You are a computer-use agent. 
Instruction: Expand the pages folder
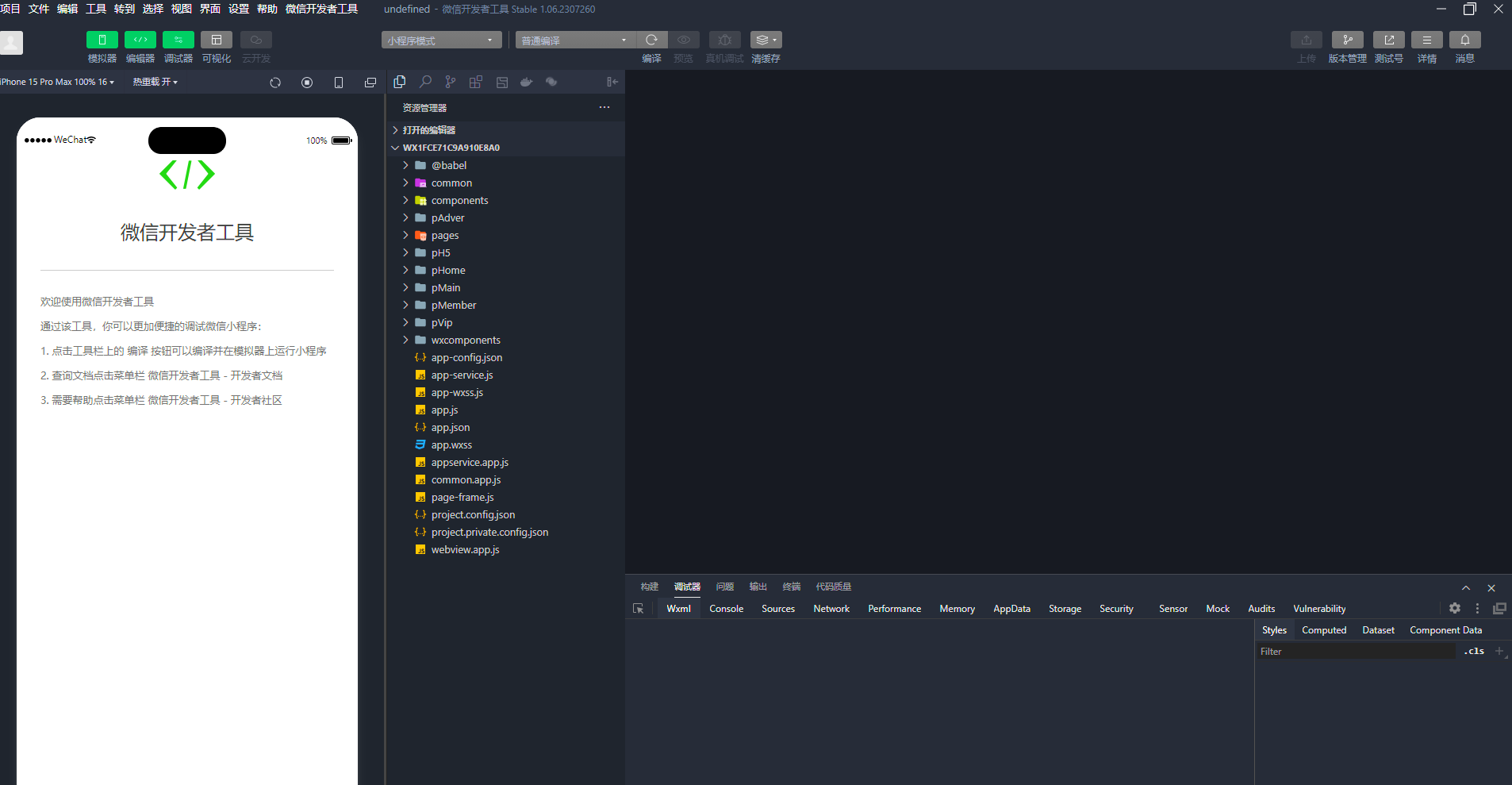coord(444,236)
